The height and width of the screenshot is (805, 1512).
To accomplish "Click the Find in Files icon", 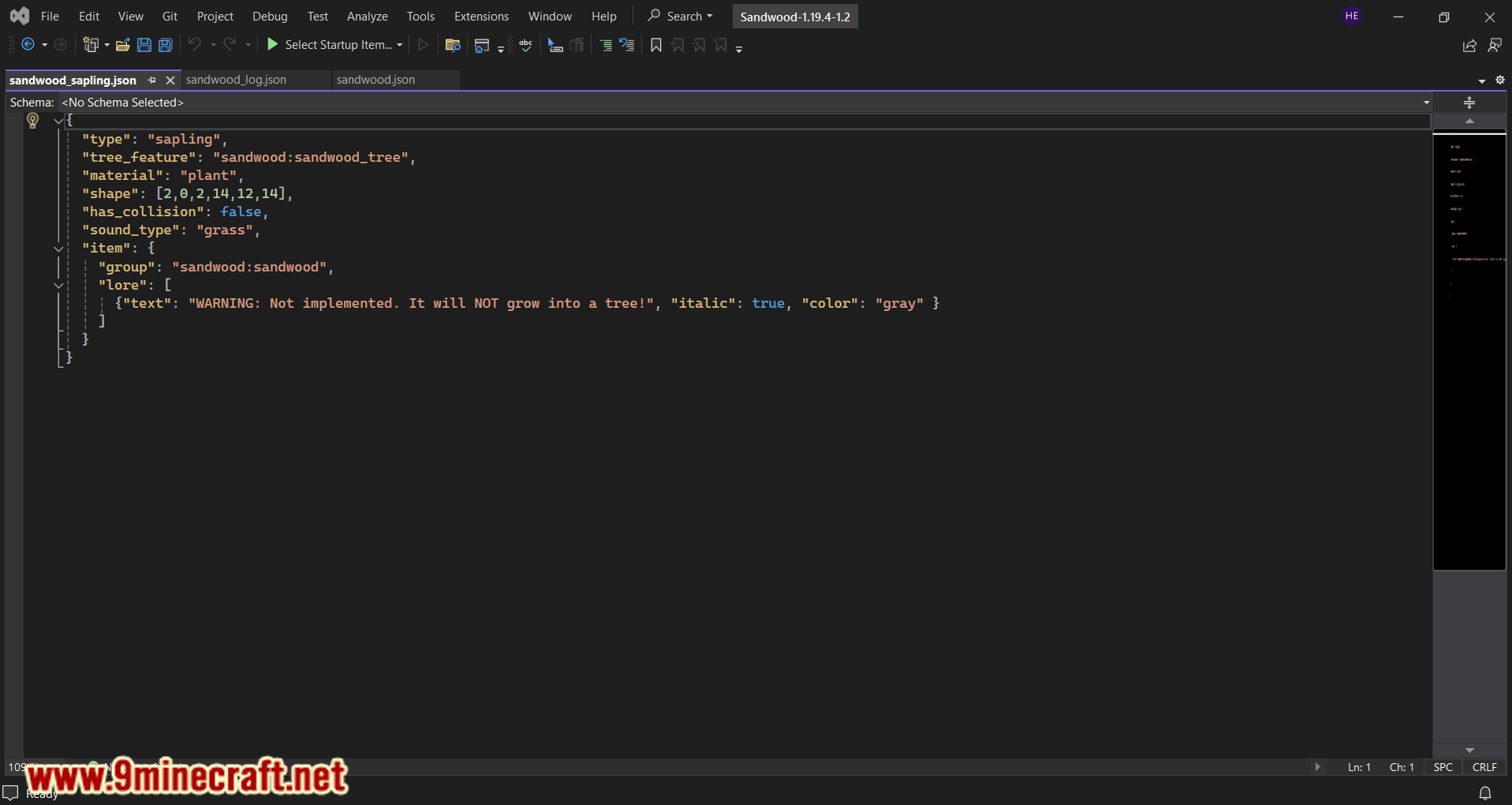I will tap(453, 45).
